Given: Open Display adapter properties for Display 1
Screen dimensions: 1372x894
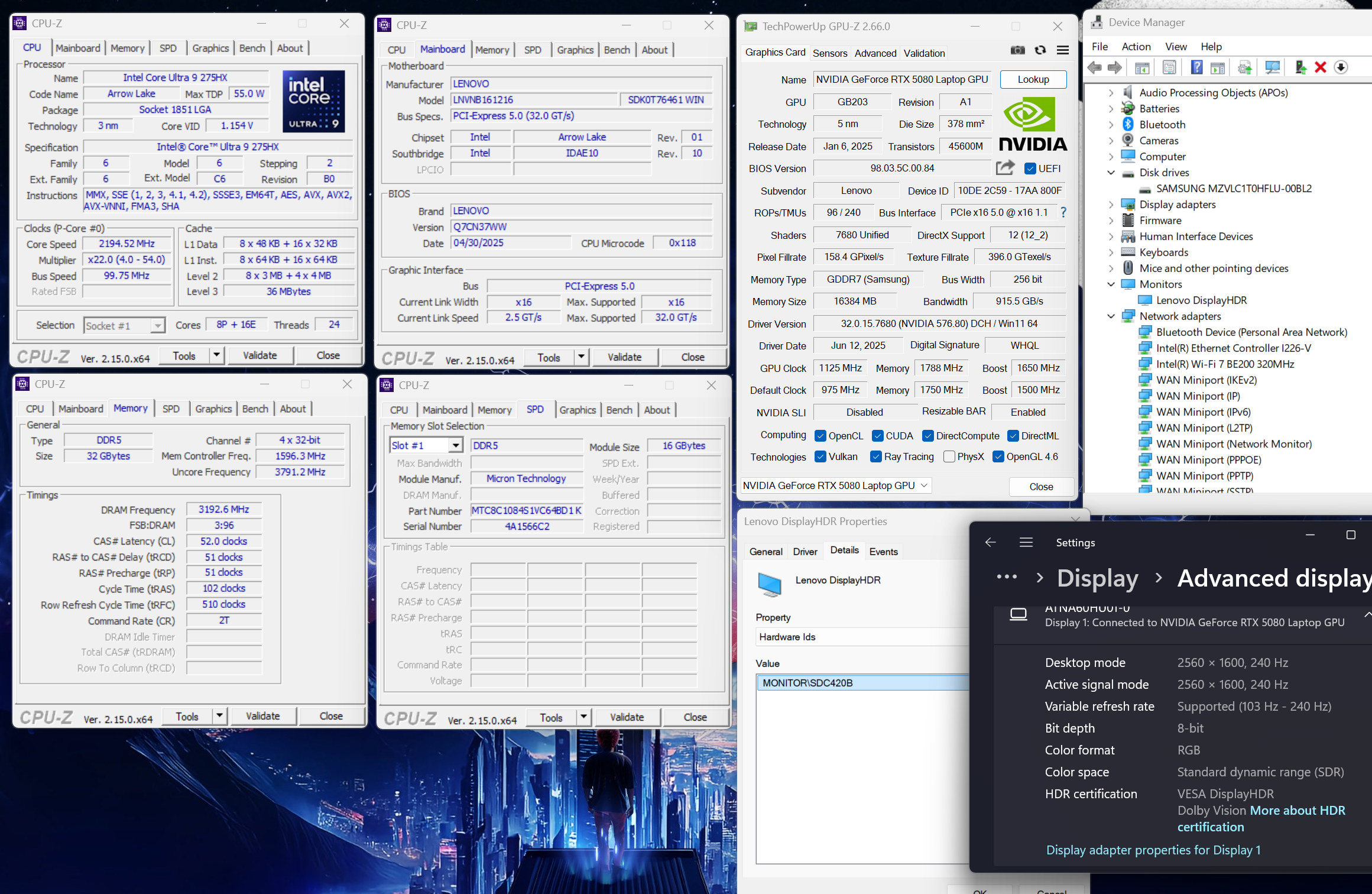Looking at the screenshot, I should point(1153,850).
